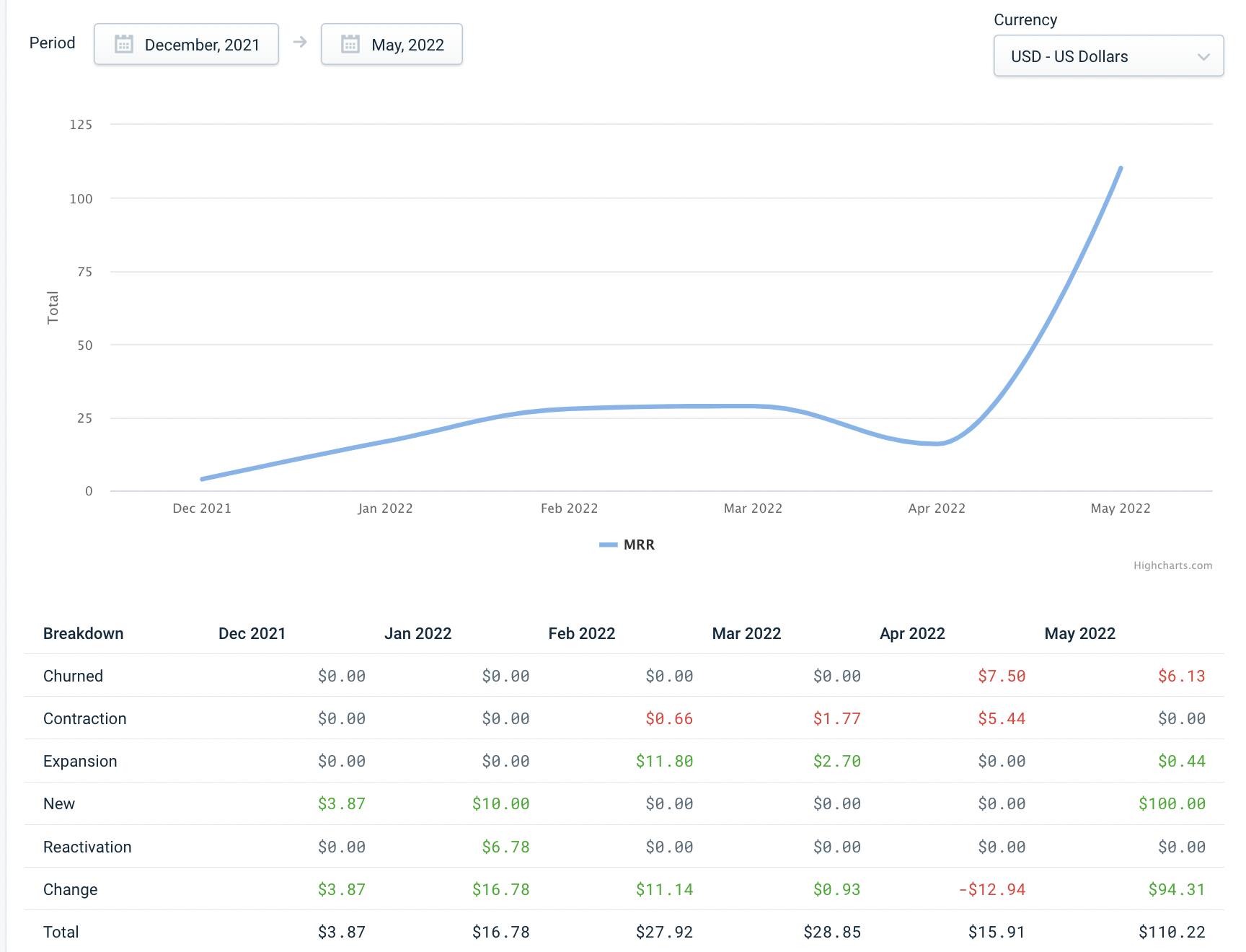1246x952 pixels.
Task: Open the start period December, 2021 picker
Action: point(187,45)
